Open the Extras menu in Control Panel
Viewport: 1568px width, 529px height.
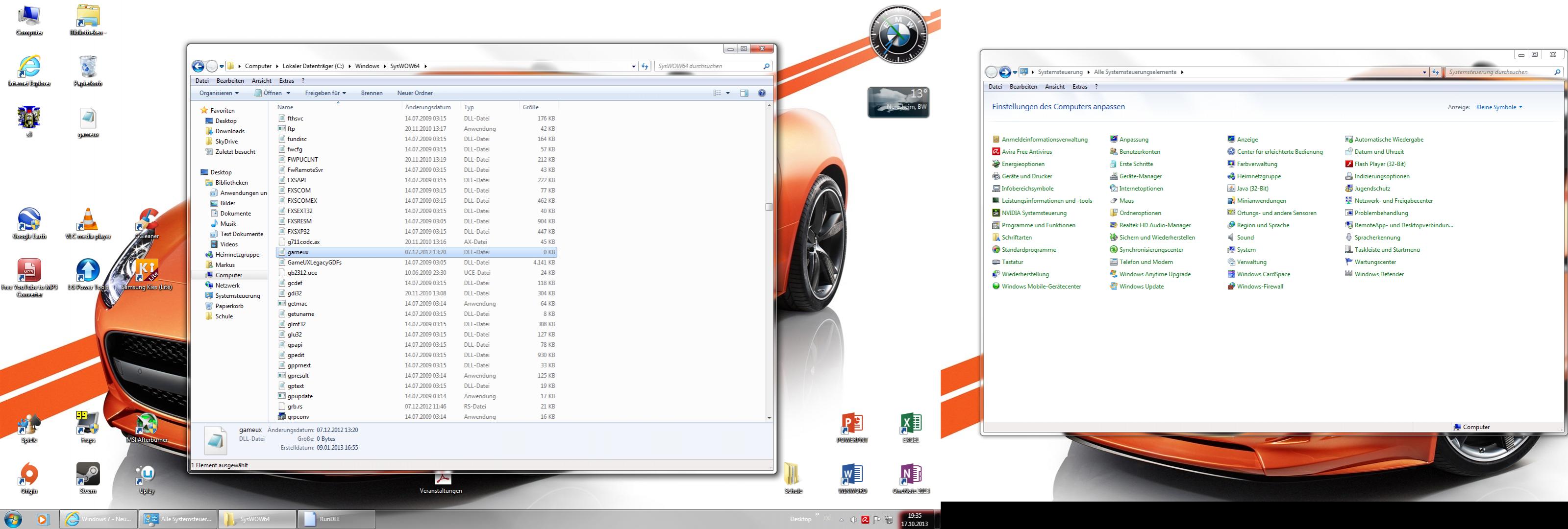[x=1079, y=87]
